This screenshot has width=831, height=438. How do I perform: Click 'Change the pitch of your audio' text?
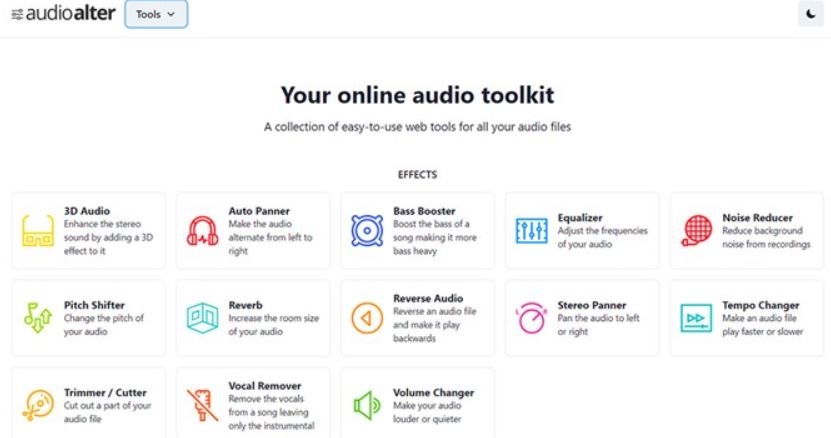[x=103, y=325]
